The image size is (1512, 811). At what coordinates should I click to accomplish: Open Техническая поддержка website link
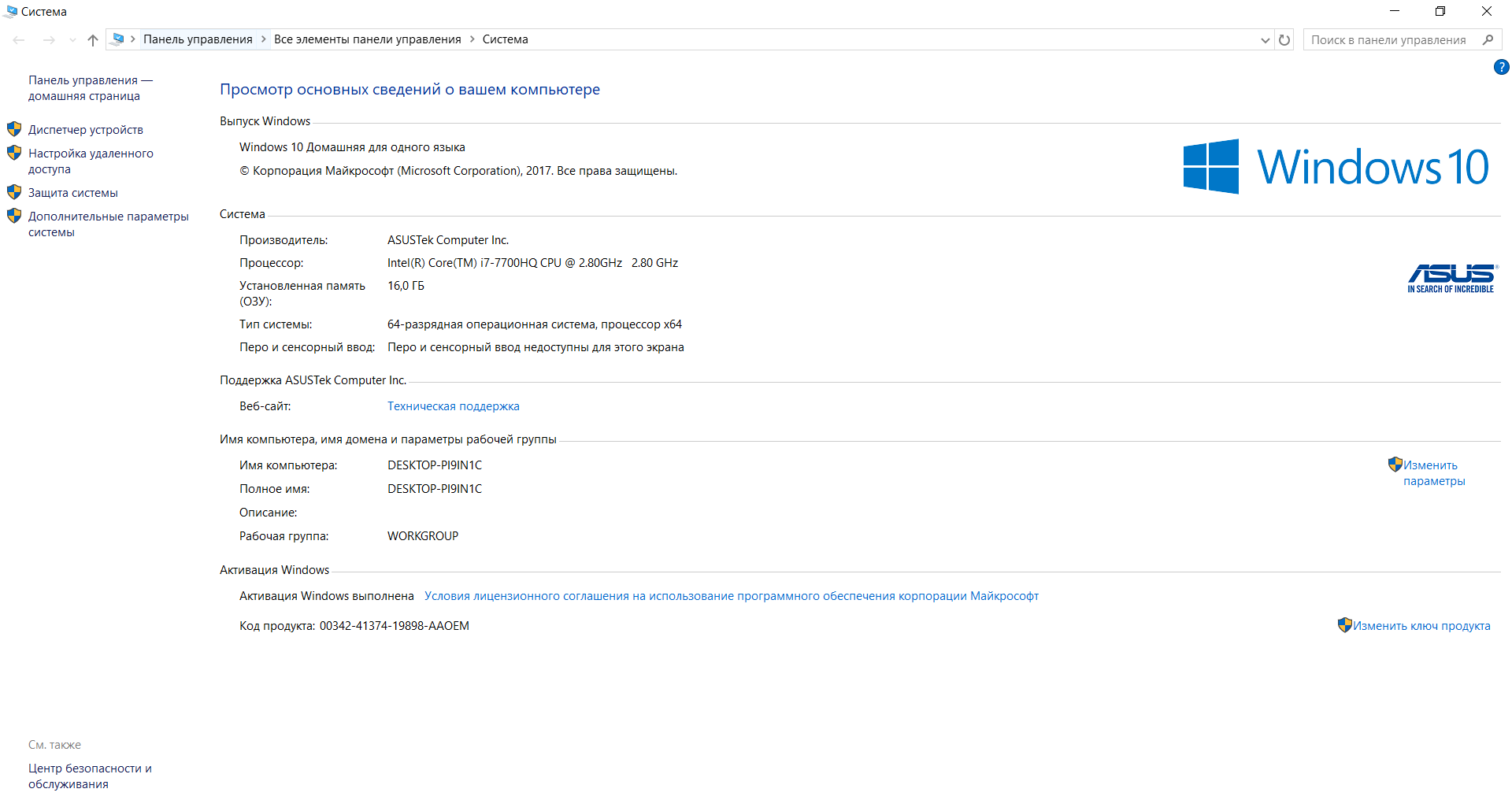coord(453,406)
